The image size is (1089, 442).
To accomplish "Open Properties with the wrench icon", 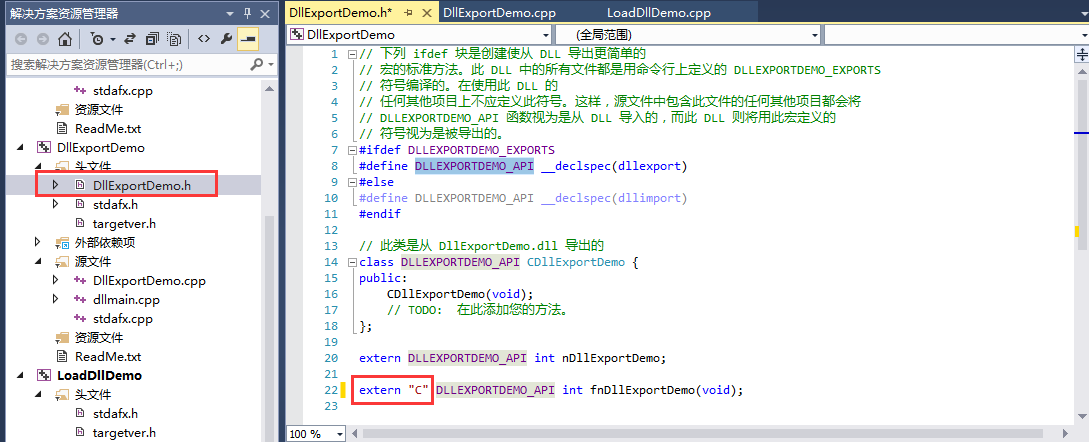I will click(x=226, y=39).
